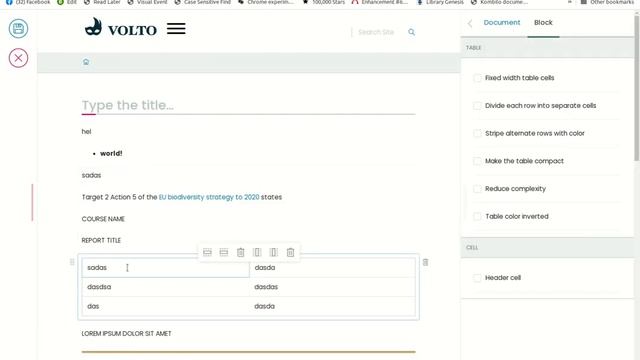The width and height of the screenshot is (640, 360).
Task: Click the Type the title field
Action: [x=248, y=105]
